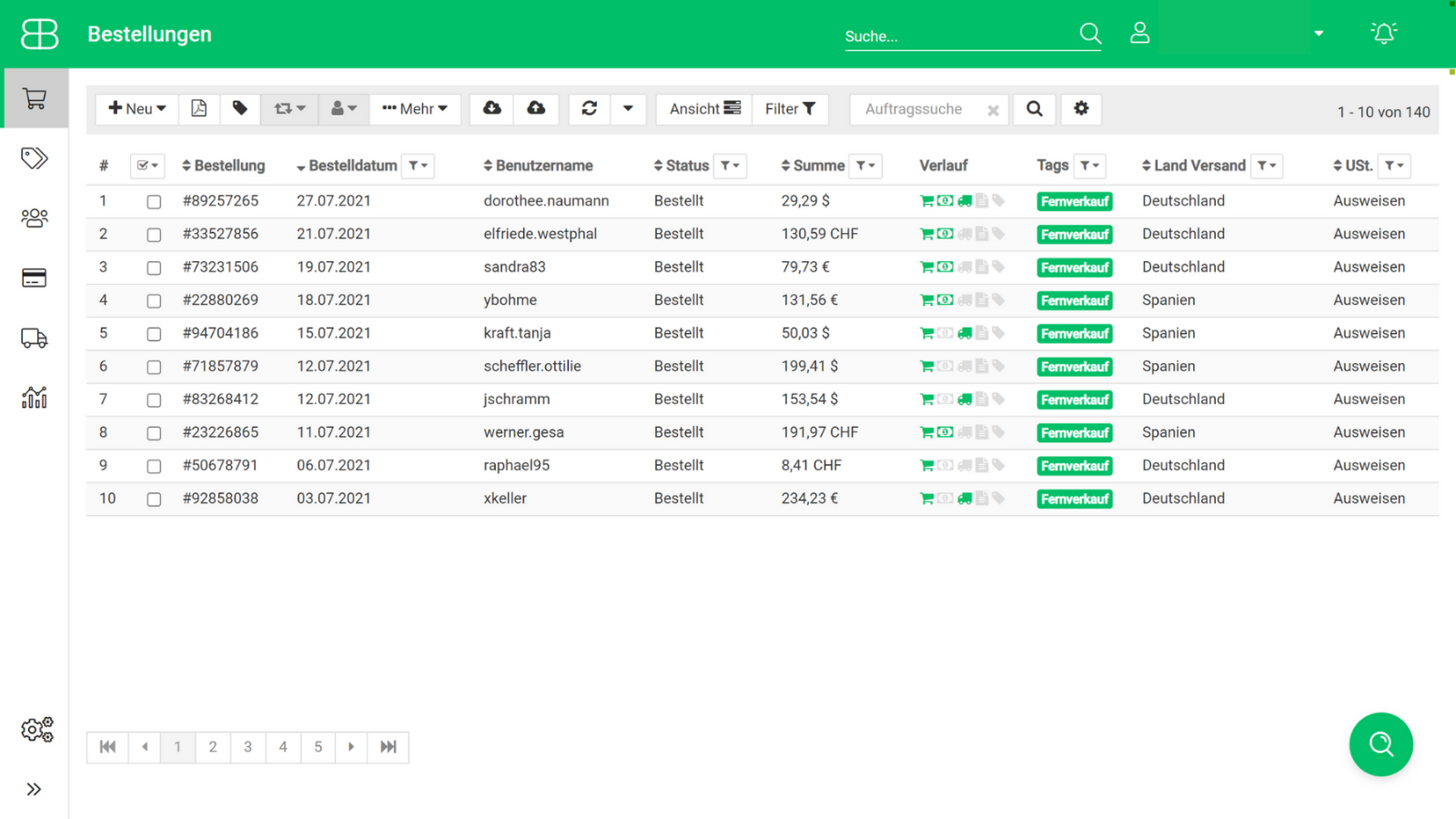Open the status change retweet dropdown
Screen dimensions: 1456x819
click(289, 108)
